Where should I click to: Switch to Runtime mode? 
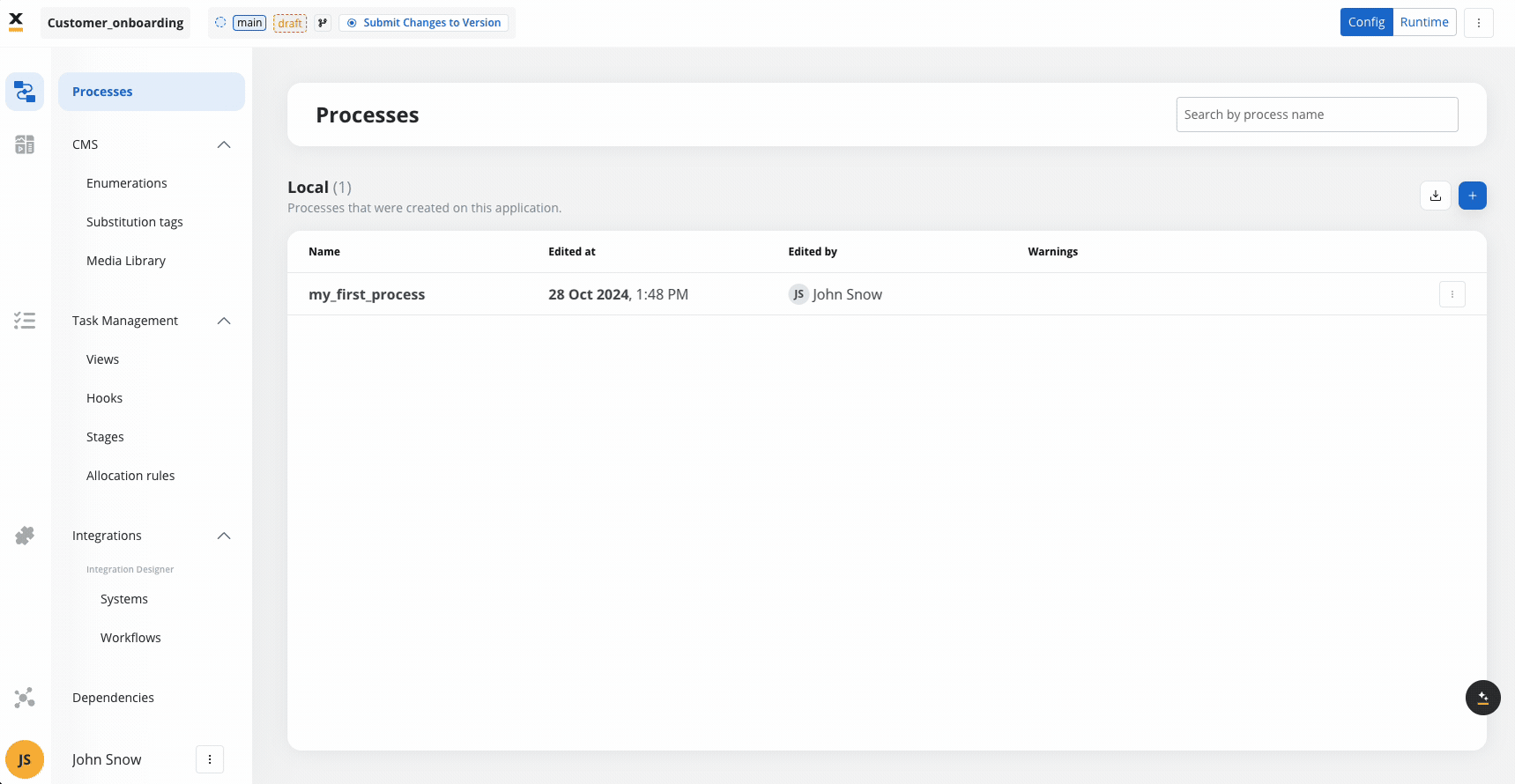(1424, 22)
